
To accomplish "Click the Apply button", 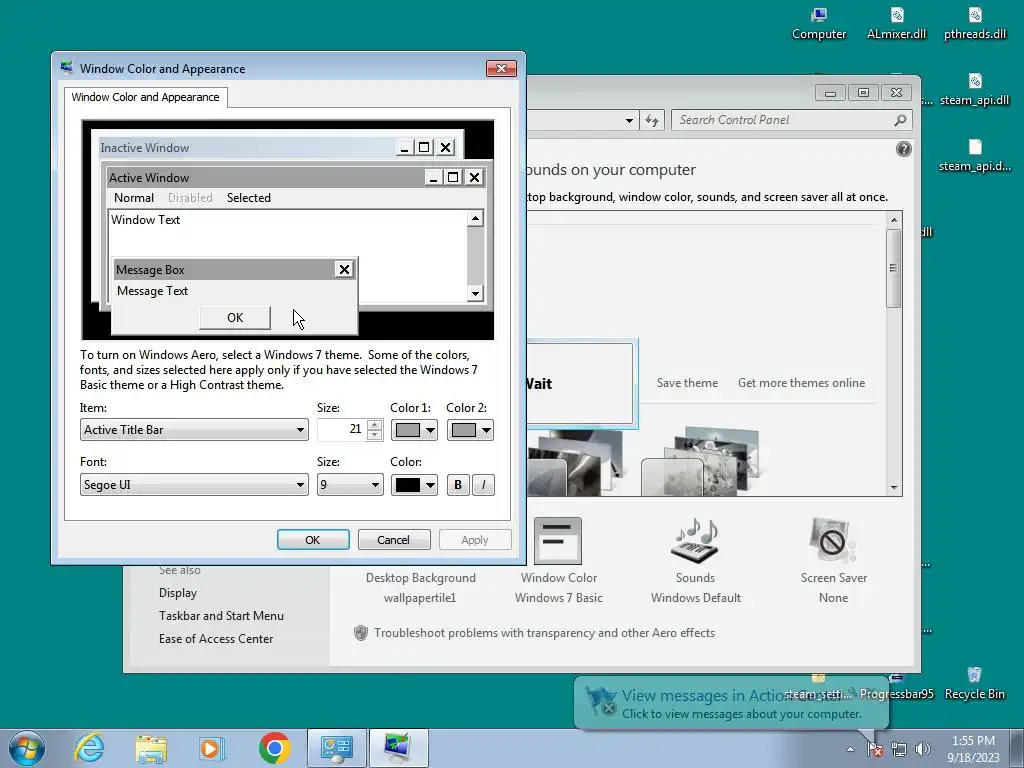I will pyautogui.click(x=475, y=540).
